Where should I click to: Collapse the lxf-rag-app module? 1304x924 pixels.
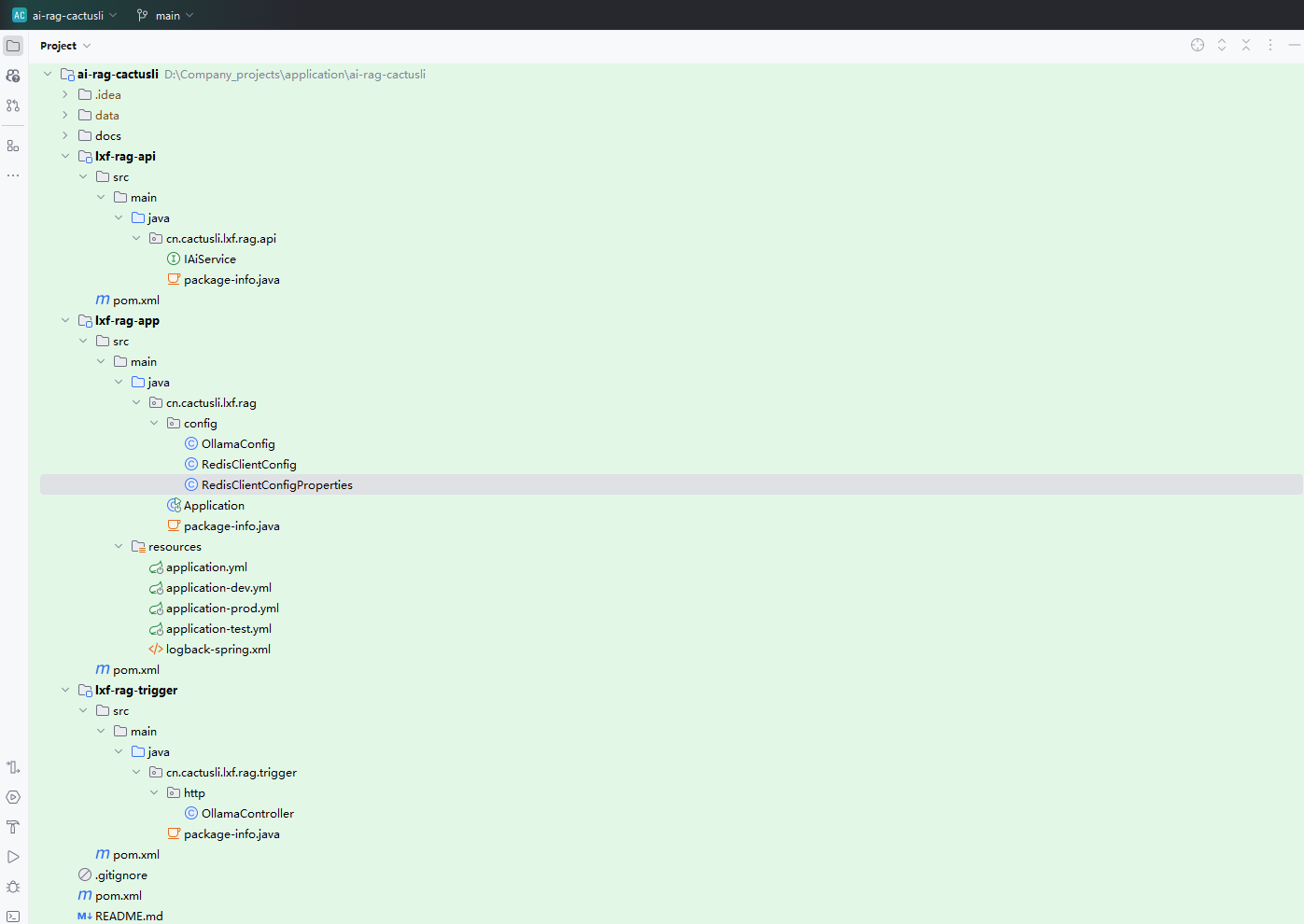click(65, 320)
